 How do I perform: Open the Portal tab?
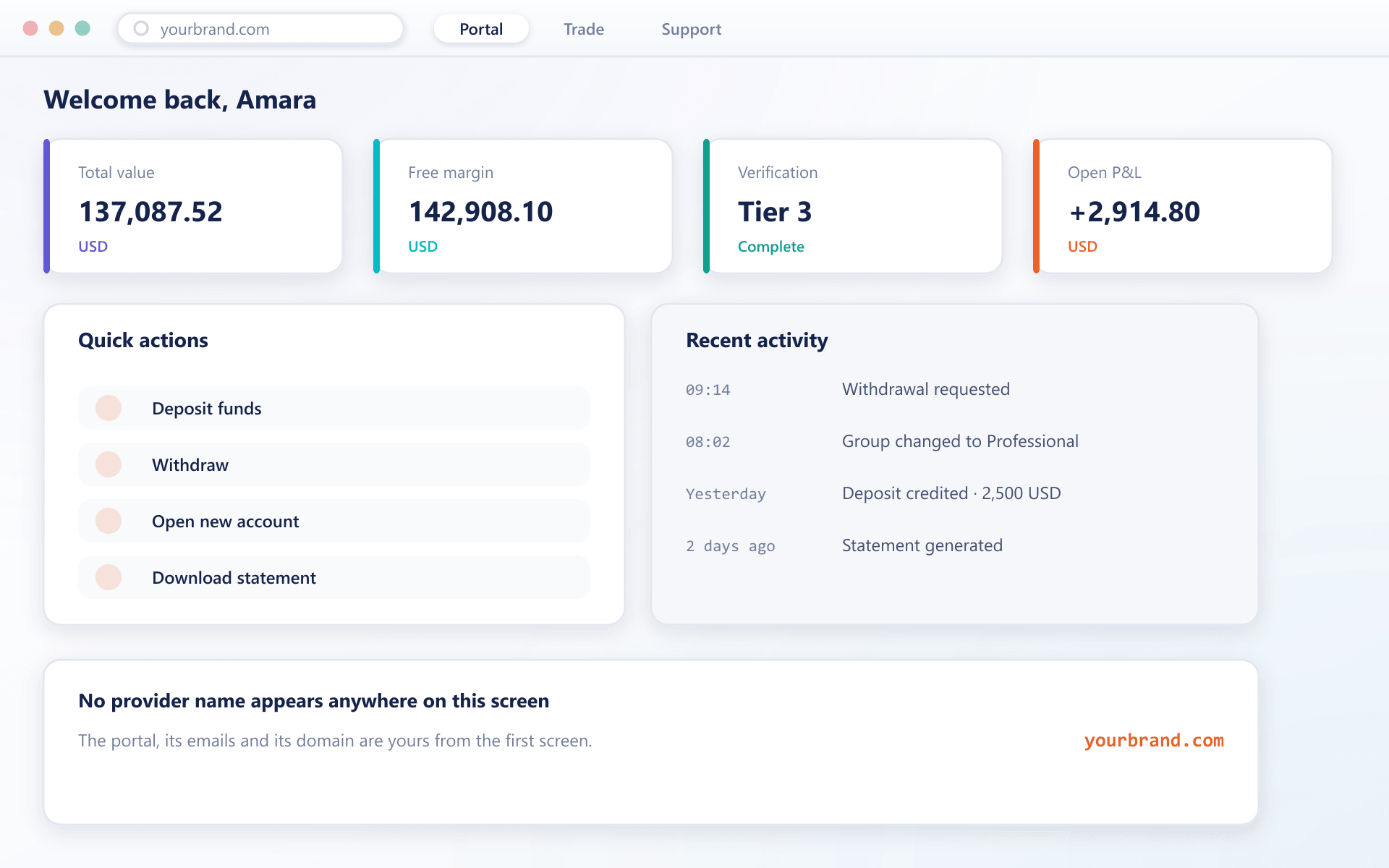481,29
